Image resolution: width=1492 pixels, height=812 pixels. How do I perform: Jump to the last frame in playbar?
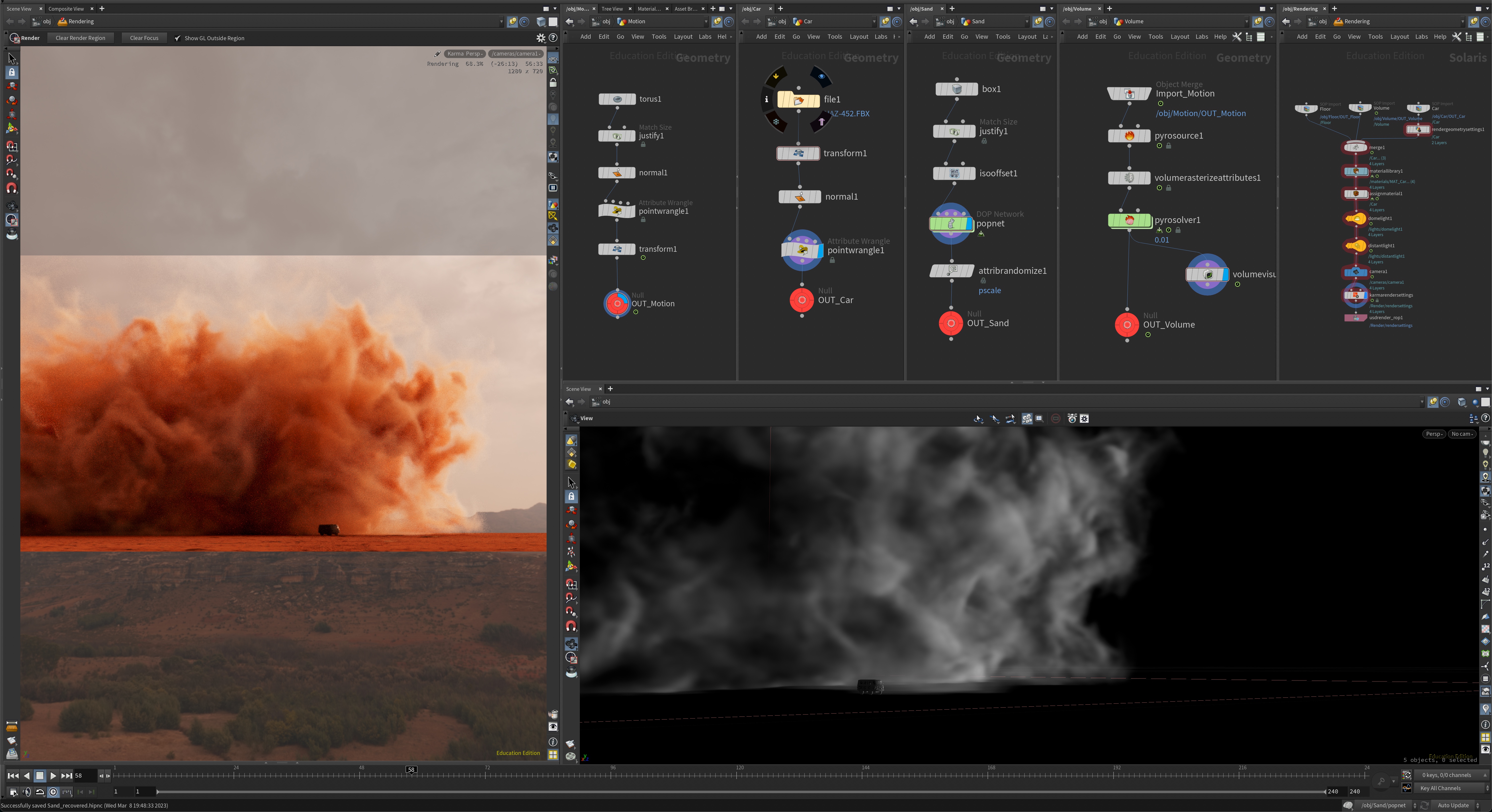[x=67, y=776]
